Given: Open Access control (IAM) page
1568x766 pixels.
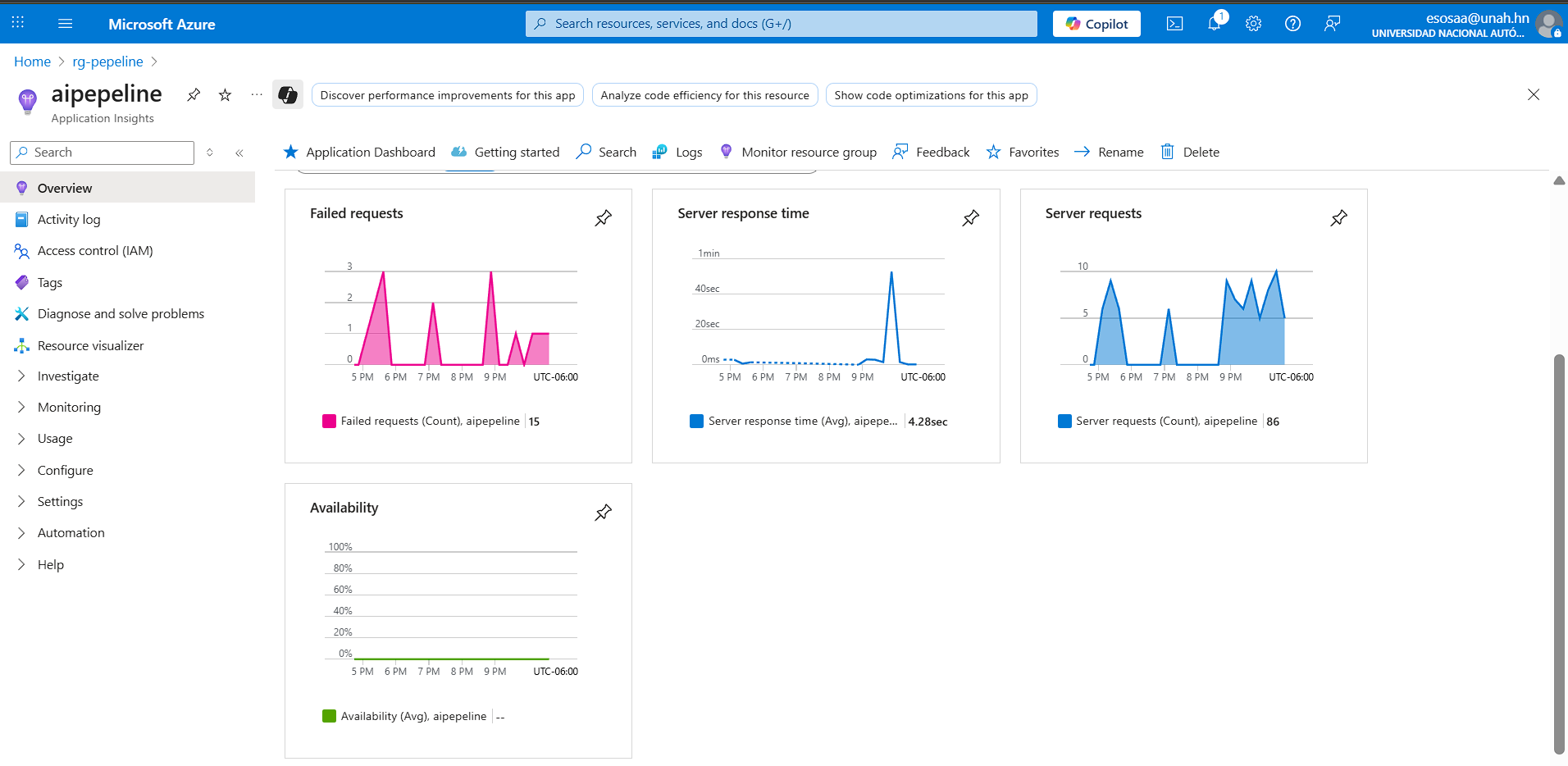Looking at the screenshot, I should [x=95, y=251].
